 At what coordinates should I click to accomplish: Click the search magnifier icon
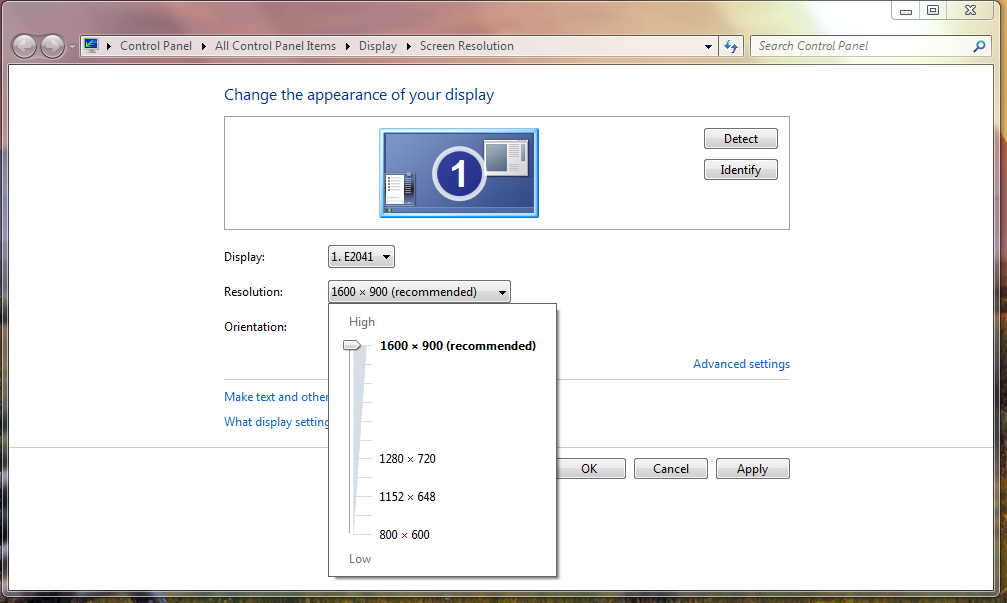979,46
